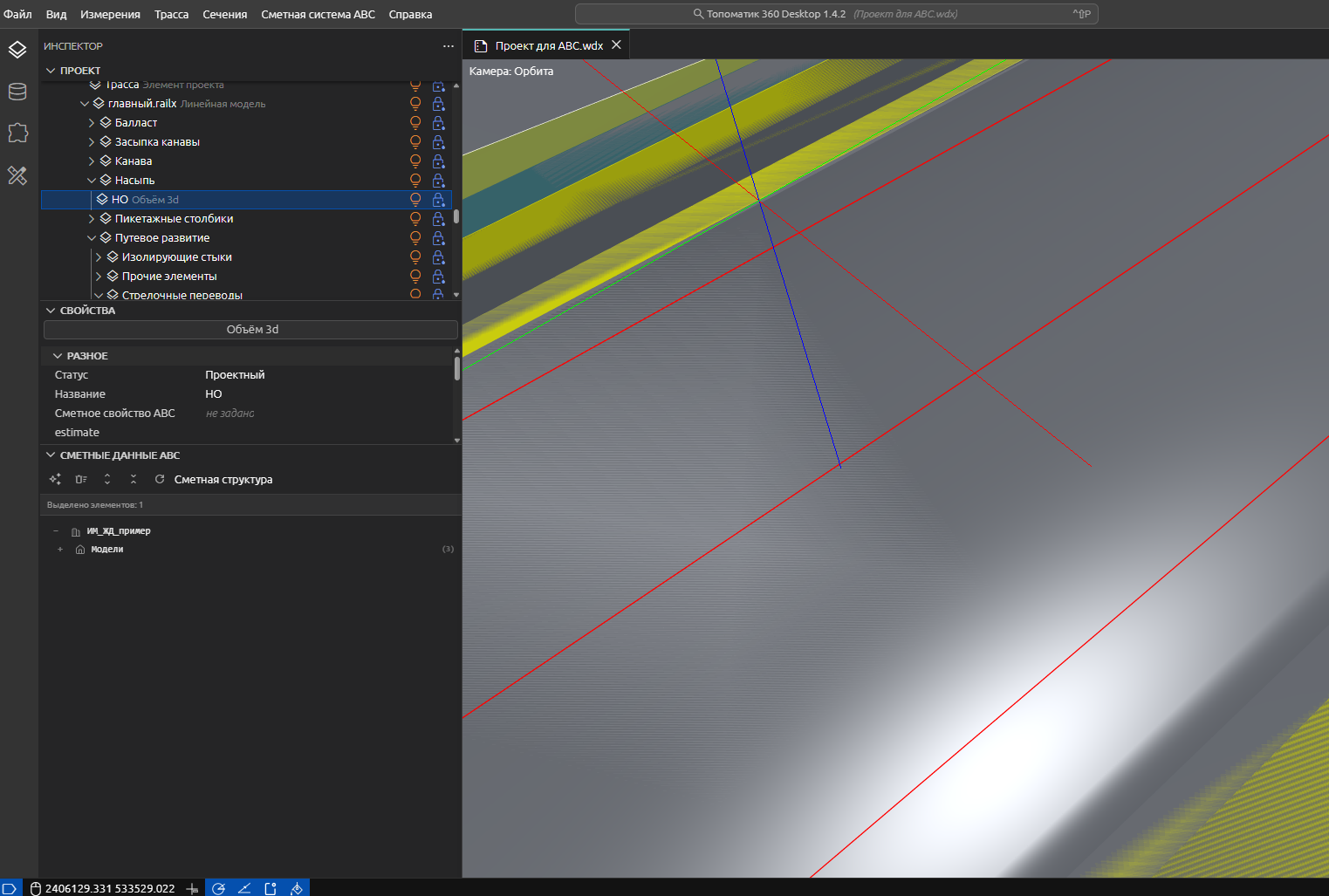
Task: Click the sparkle icon in estimate data toolbar
Action: tap(55, 479)
